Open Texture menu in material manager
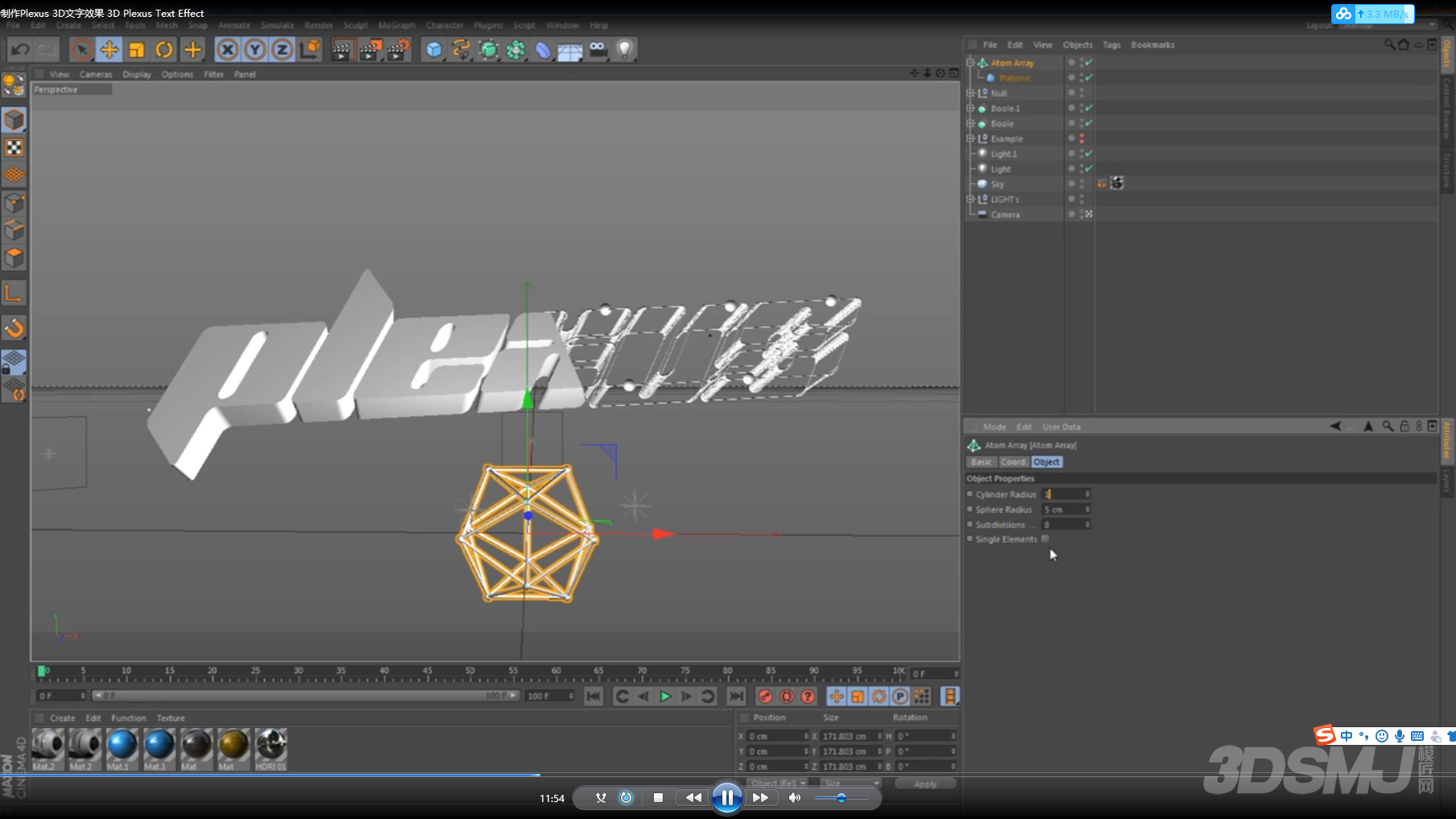Image resolution: width=1456 pixels, height=819 pixels. [x=170, y=718]
